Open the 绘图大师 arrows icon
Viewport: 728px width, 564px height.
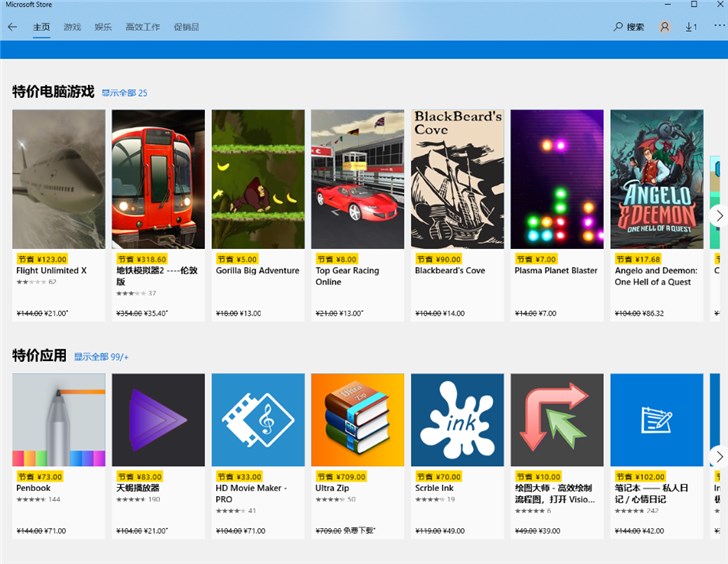[x=557, y=420]
